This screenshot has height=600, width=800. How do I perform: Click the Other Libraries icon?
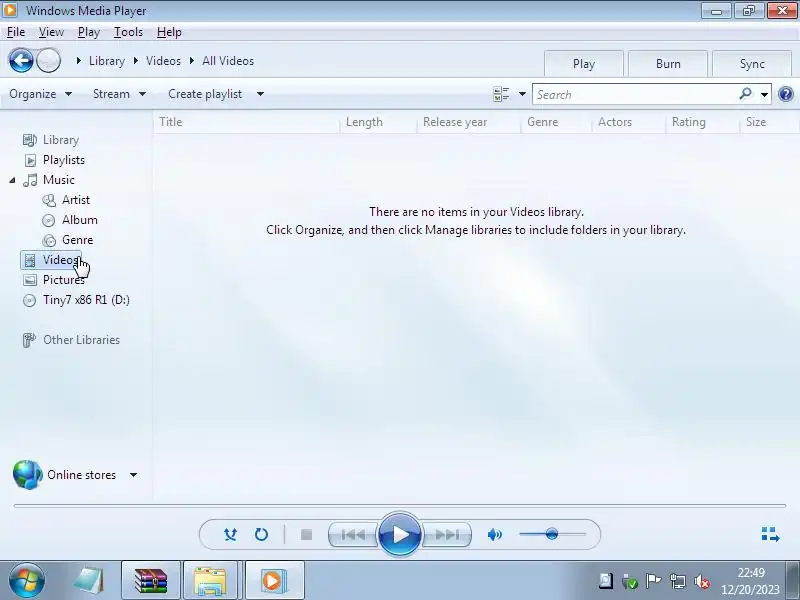coord(29,340)
